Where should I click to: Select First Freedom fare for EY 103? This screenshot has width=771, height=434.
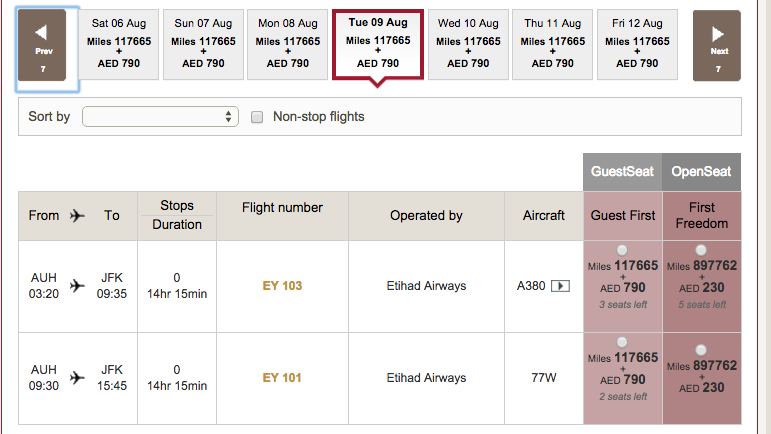[701, 250]
